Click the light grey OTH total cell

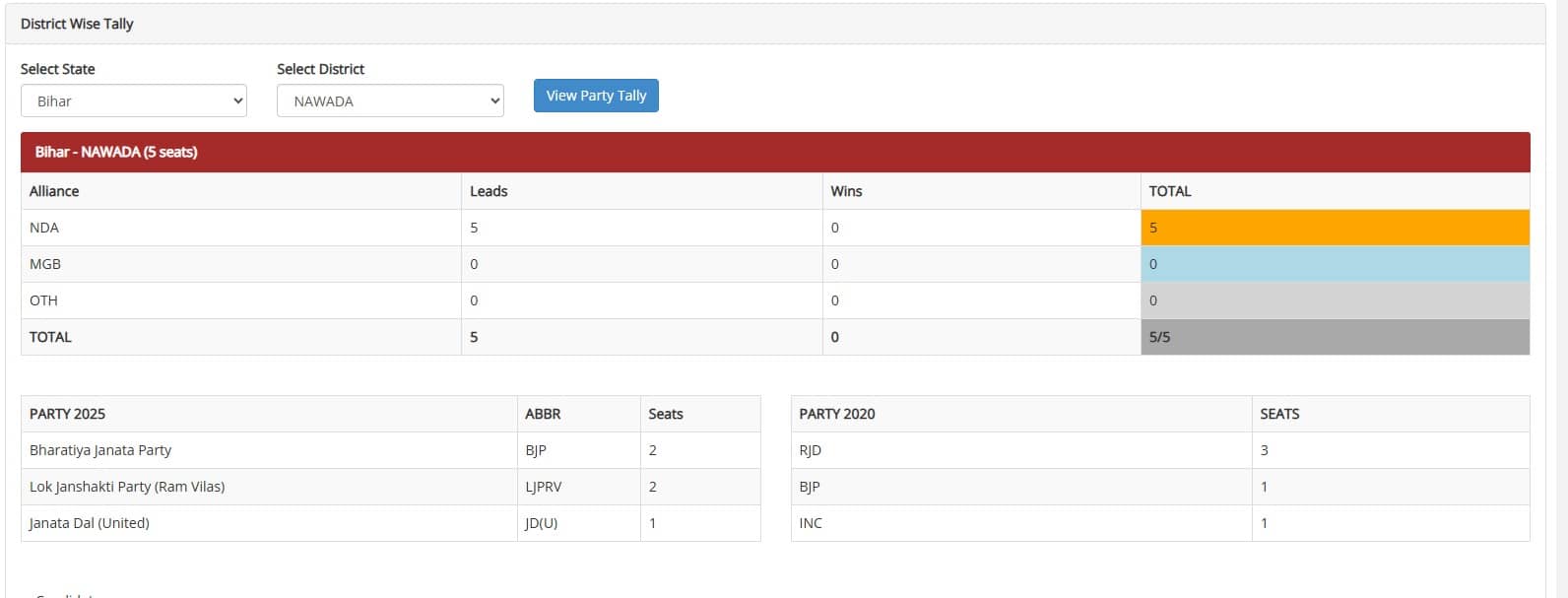[1335, 300]
